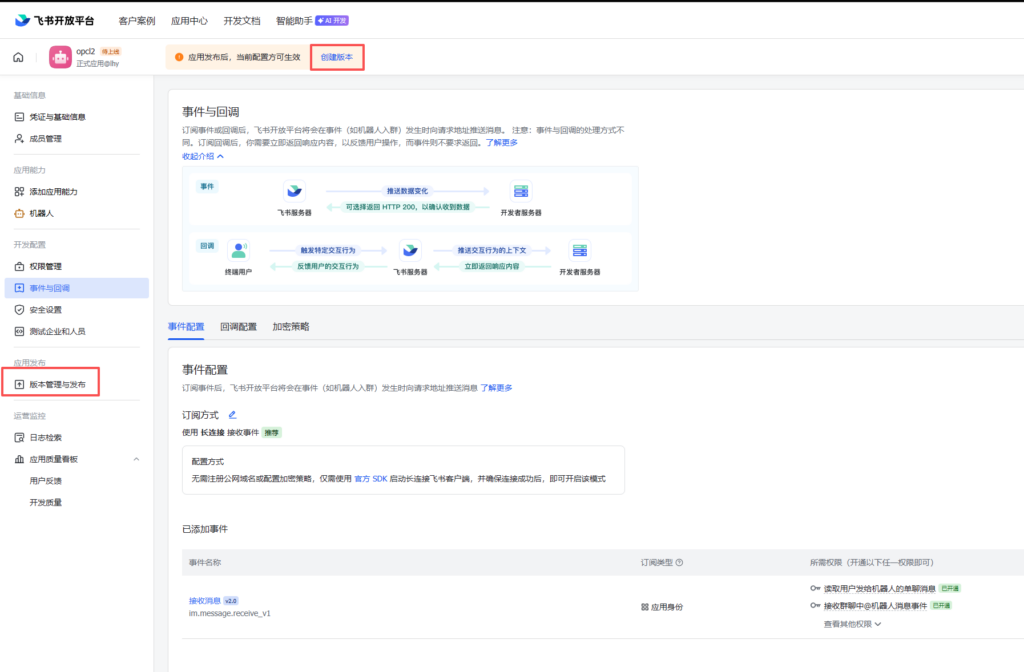Open 智能助手 AI 开发 menu item

click(312, 20)
